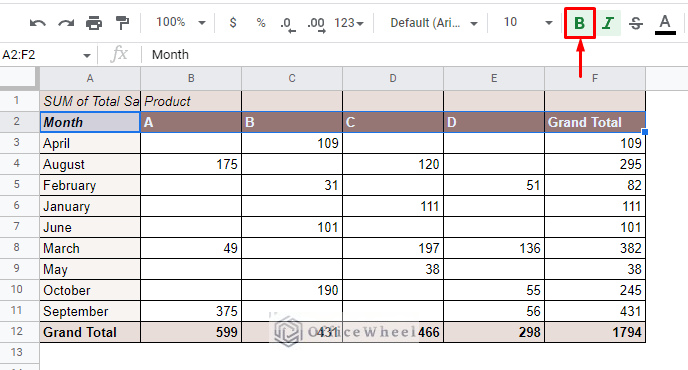Select row 12 header
The image size is (688, 370).
point(17,332)
